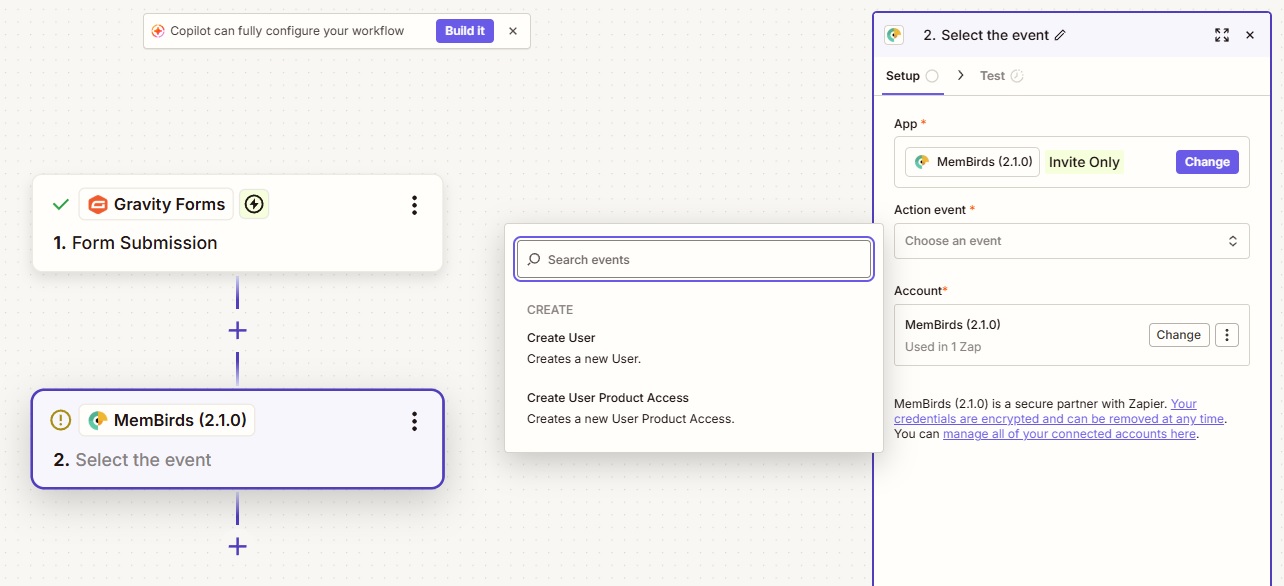Select the Create User Product Access event
1284x586 pixels.
click(x=694, y=408)
